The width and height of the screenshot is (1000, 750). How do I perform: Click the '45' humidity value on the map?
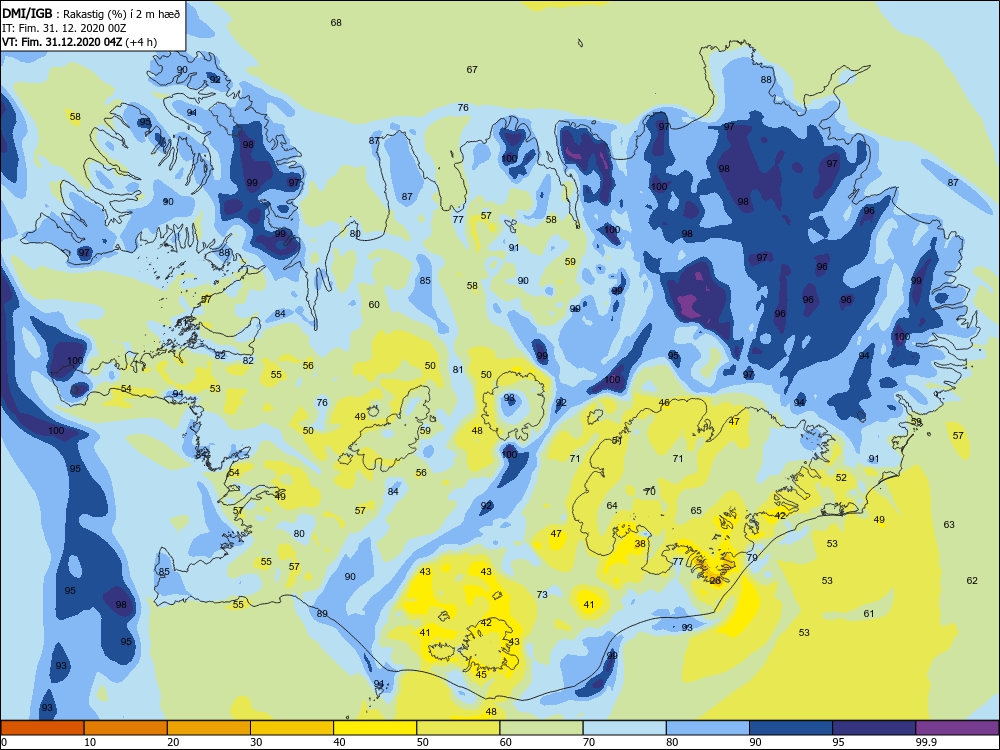coord(481,674)
